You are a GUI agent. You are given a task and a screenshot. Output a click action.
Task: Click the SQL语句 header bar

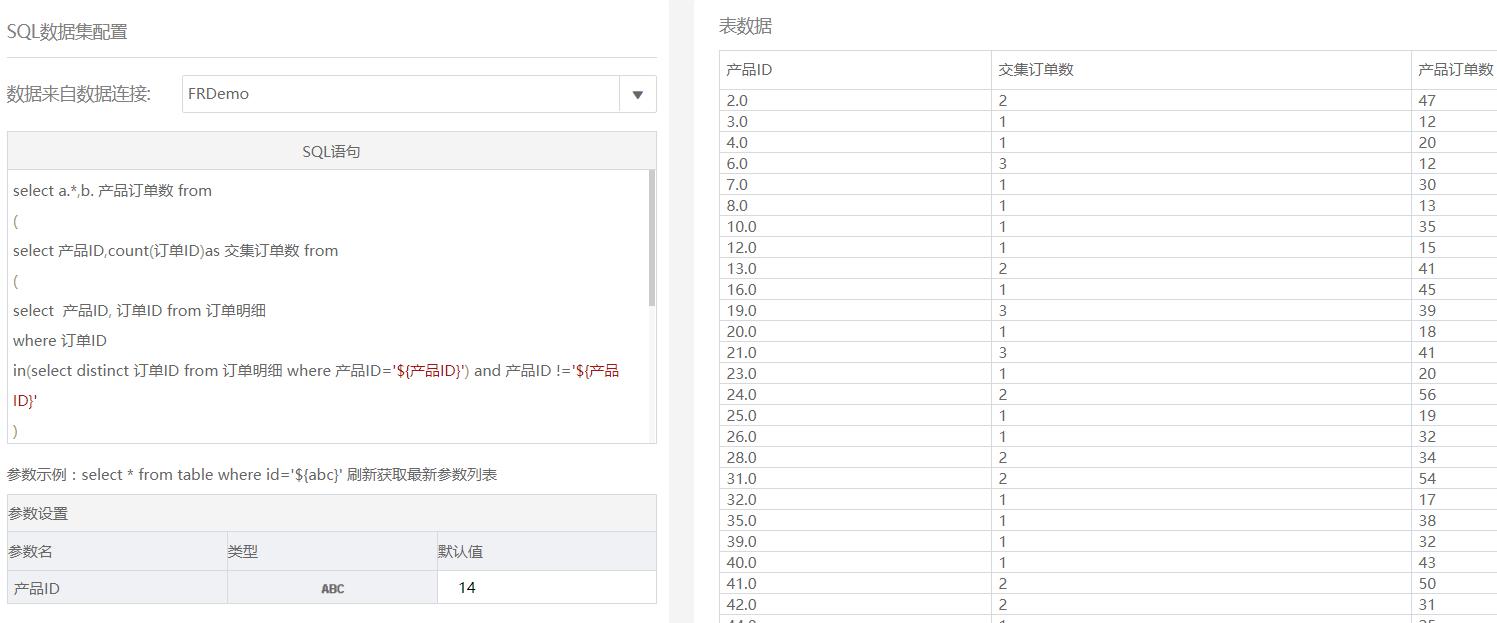(x=331, y=151)
